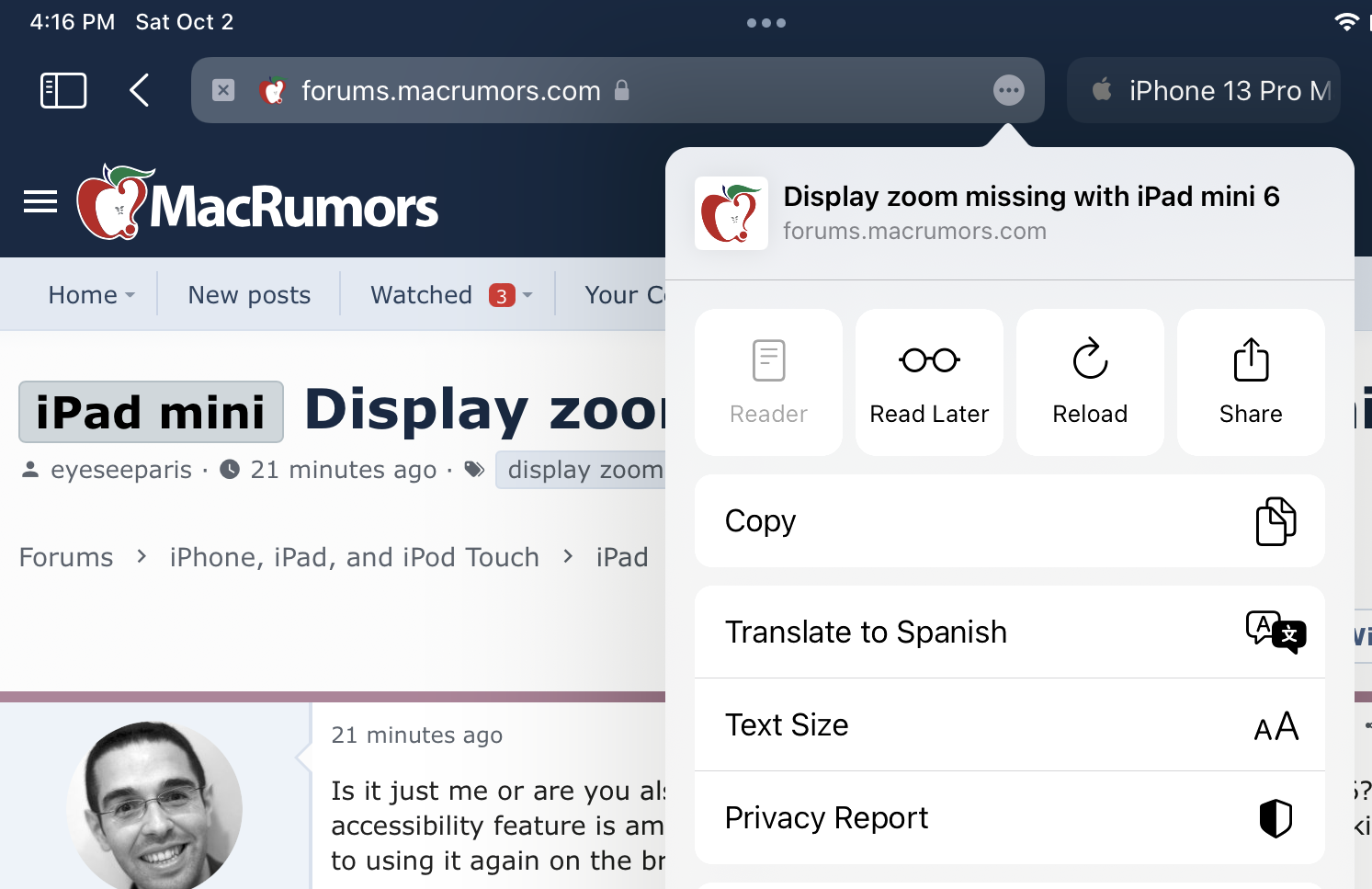Tap the thread title 'Display zoom…' heading
Screen dimensions: 1372x889
tap(485, 409)
